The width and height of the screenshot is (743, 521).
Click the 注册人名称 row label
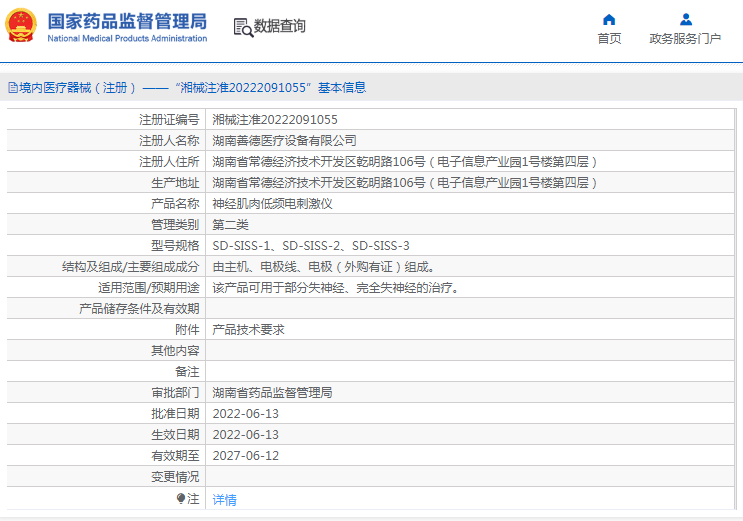(169, 141)
